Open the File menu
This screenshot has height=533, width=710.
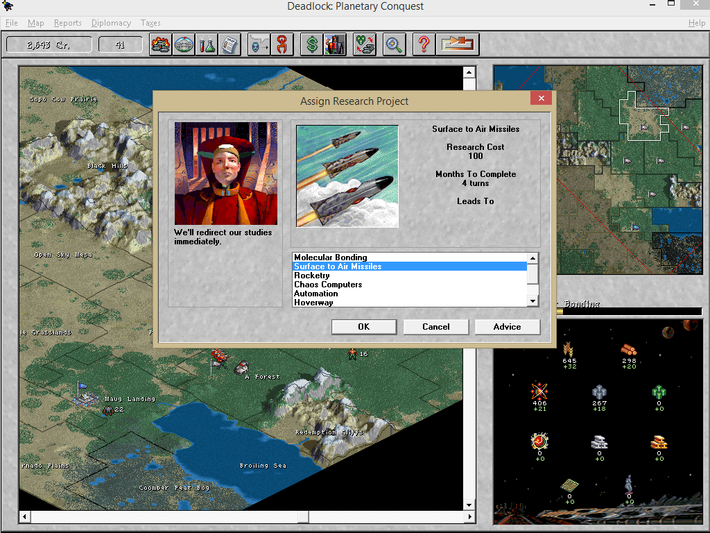pyautogui.click(x=11, y=23)
